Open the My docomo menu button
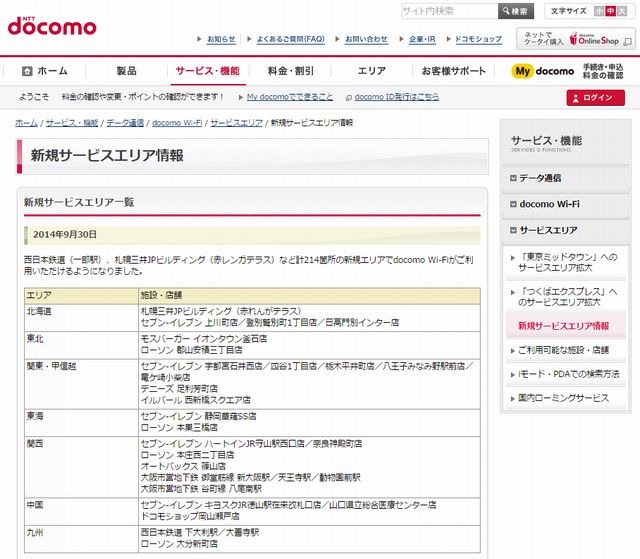 tap(567, 71)
